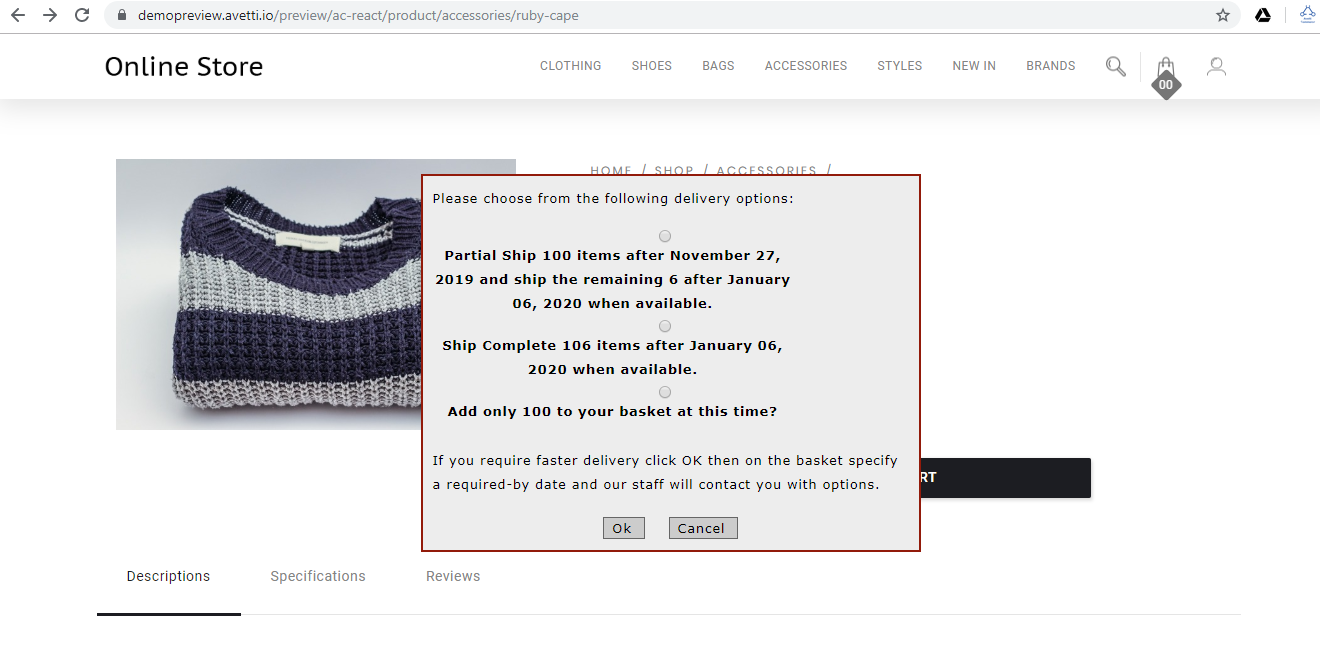Follow the ACCESSORIES breadcrumb link

coord(766,170)
